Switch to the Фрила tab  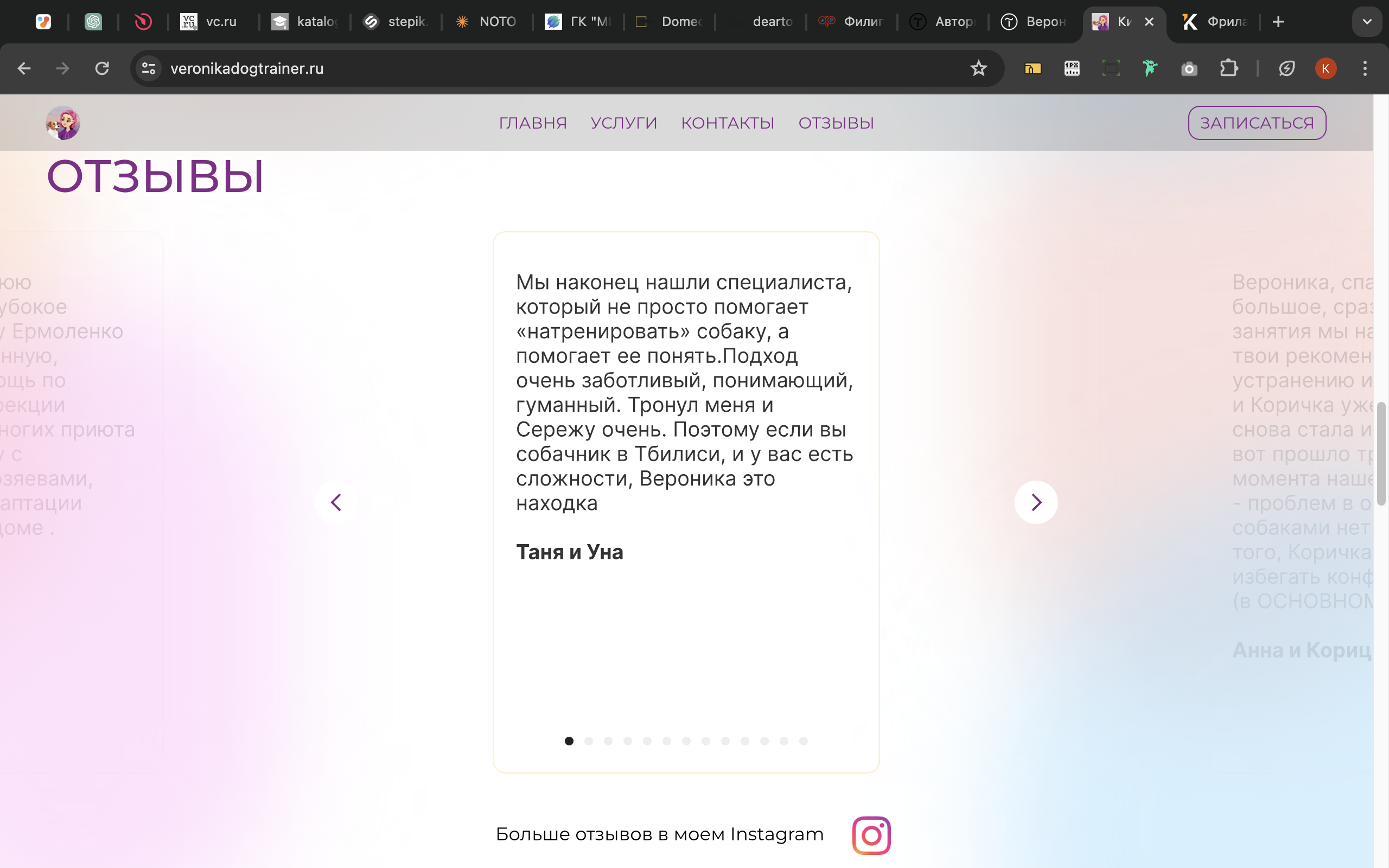click(x=1216, y=22)
